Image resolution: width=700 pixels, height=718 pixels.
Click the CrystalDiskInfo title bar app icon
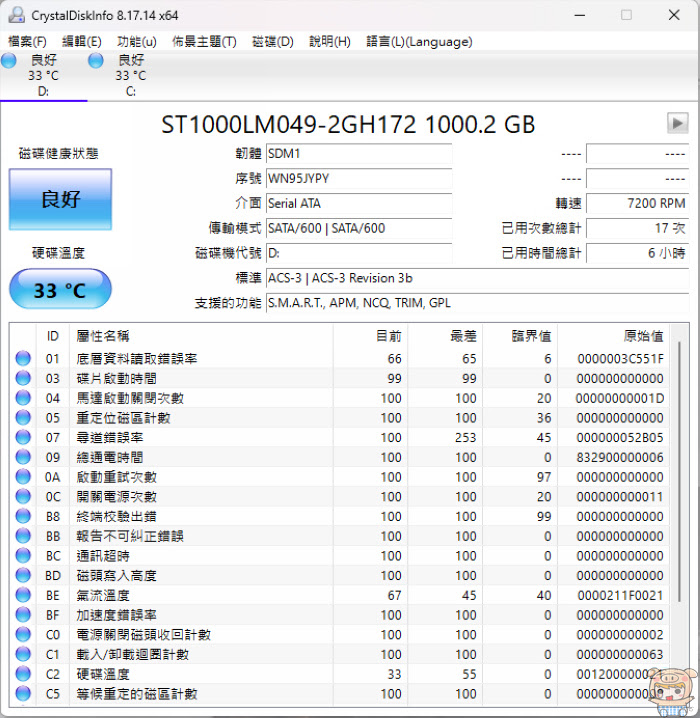(16, 15)
